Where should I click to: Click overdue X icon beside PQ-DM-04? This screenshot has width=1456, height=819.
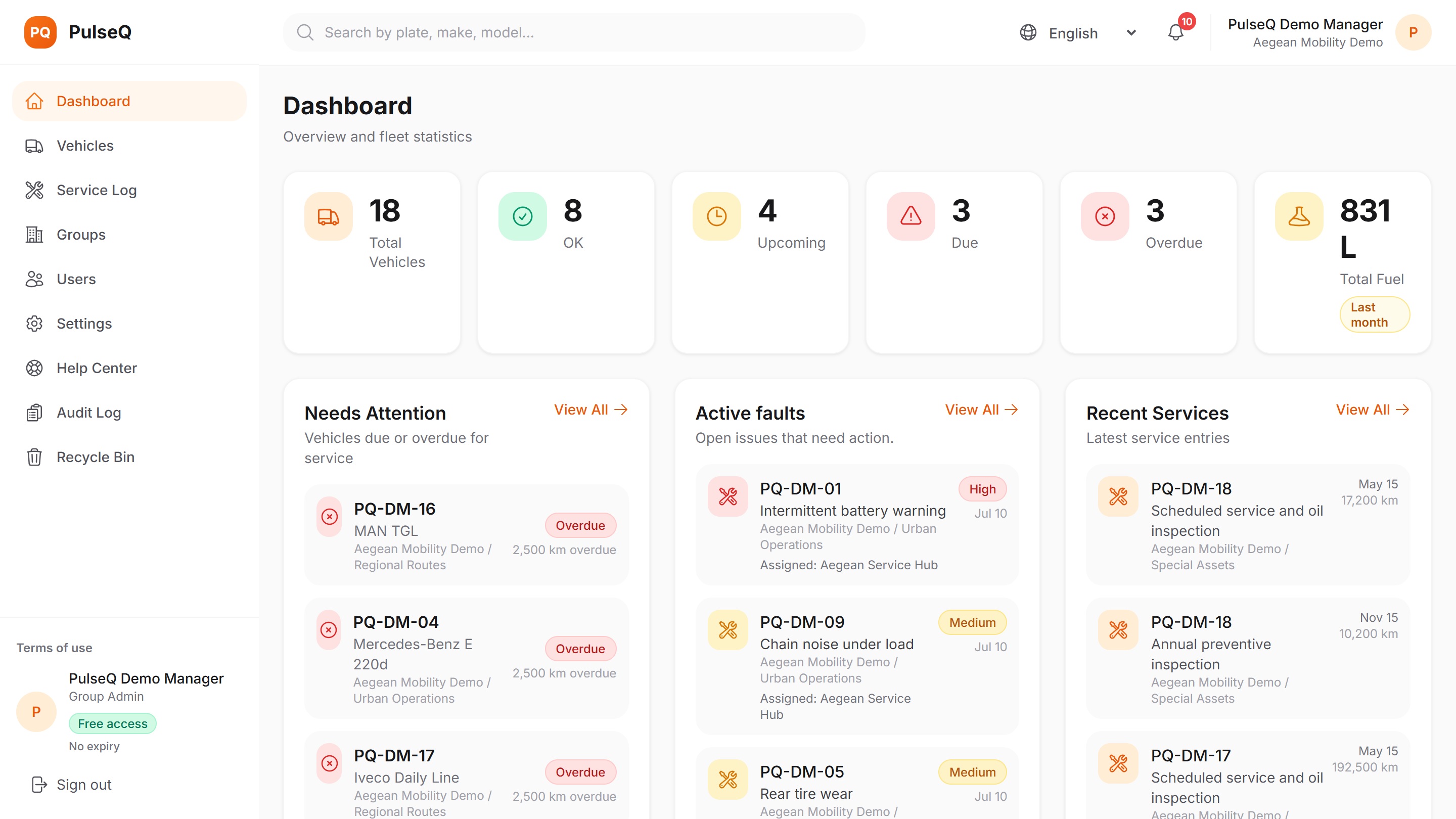[329, 629]
